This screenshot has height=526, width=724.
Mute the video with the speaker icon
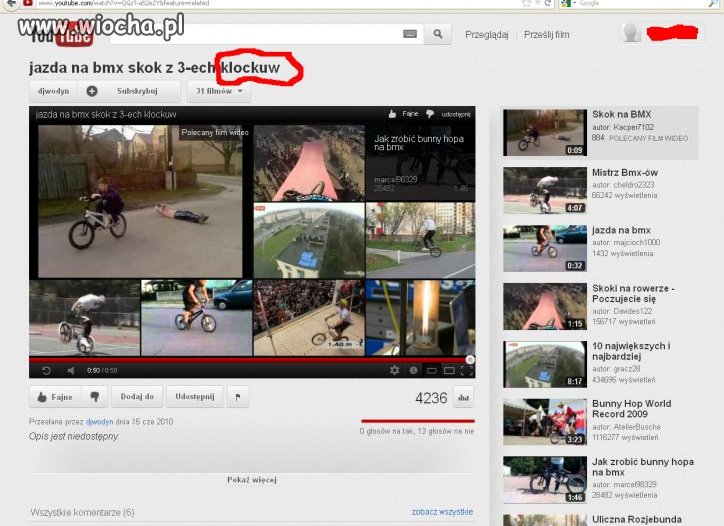pos(71,370)
